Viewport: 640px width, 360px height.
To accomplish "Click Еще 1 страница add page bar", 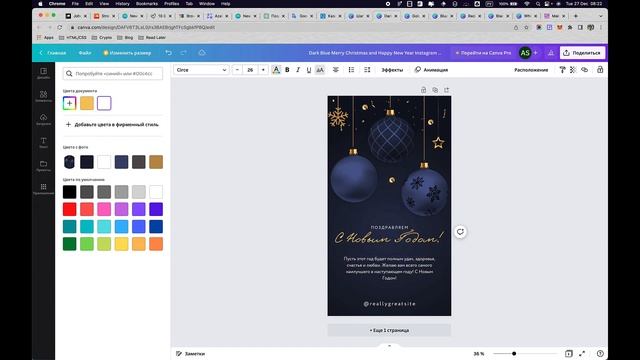I will click(389, 330).
